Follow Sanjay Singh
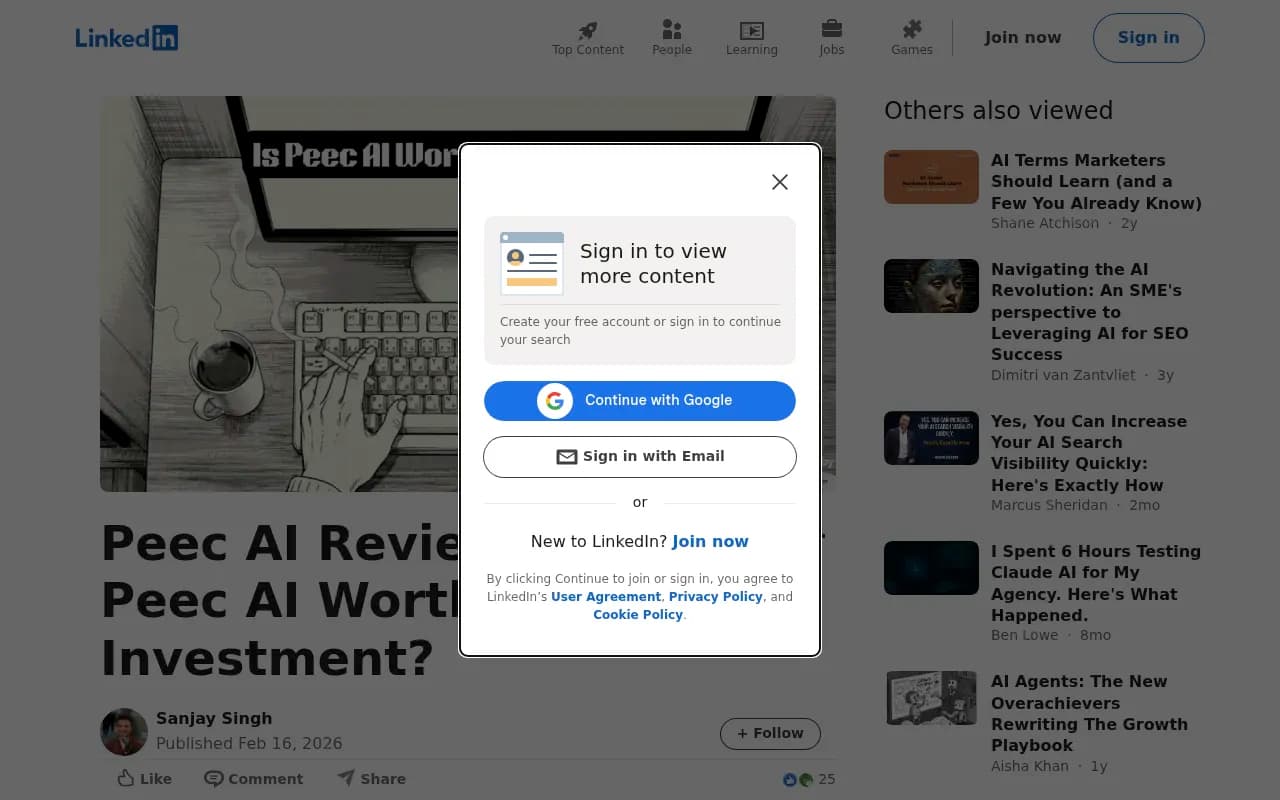This screenshot has width=1280, height=800. pos(770,734)
